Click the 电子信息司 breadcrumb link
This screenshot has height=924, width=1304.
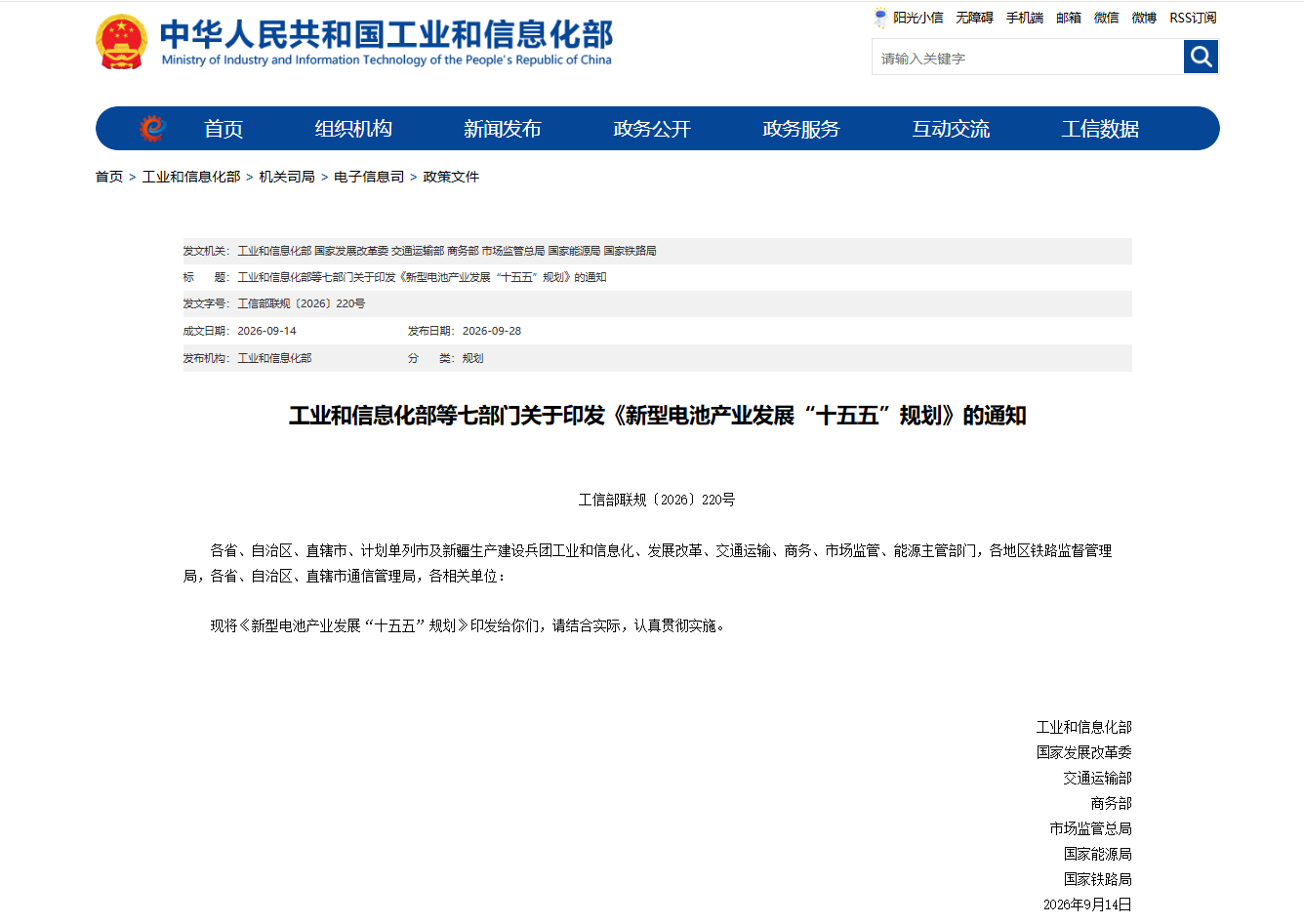pyautogui.click(x=369, y=177)
